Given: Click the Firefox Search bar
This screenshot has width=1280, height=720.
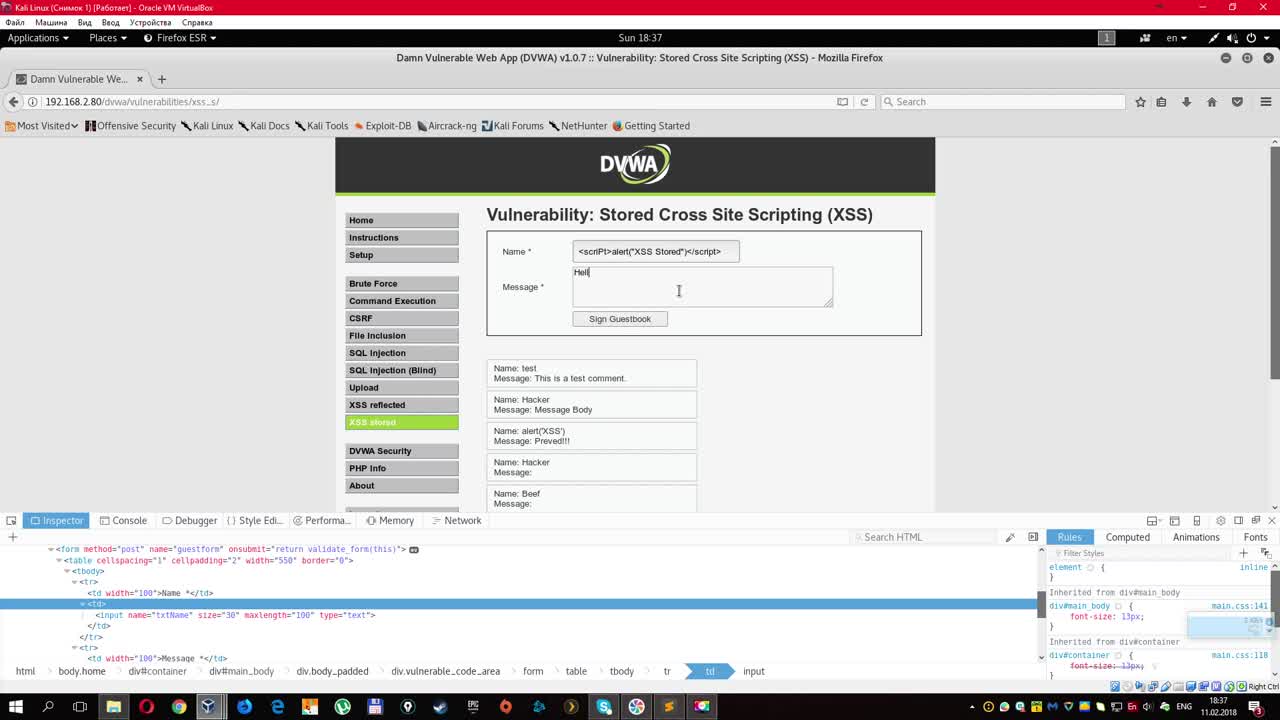Looking at the screenshot, I should 1002,102.
